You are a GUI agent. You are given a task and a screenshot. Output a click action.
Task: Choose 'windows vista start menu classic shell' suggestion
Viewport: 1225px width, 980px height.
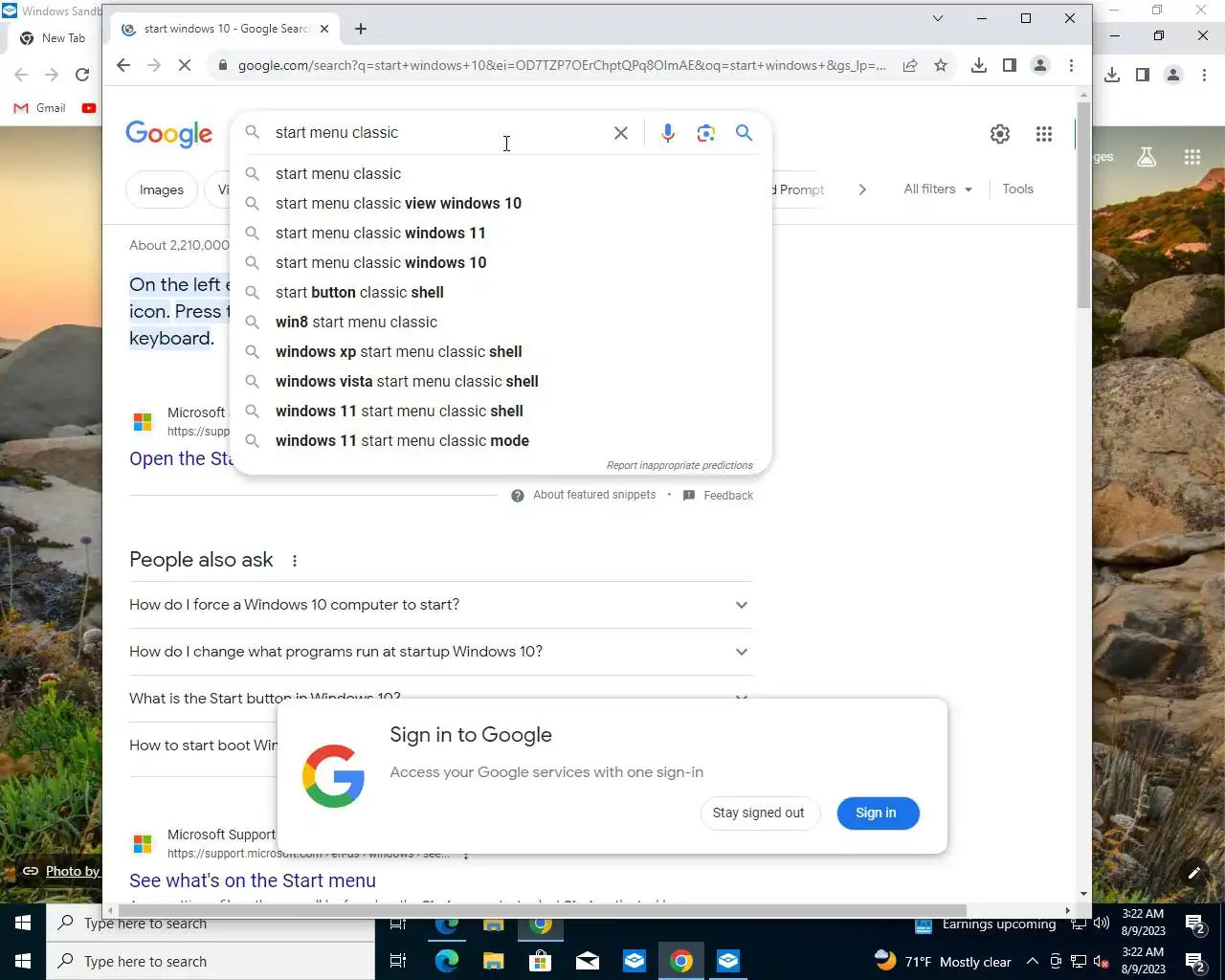click(x=501, y=381)
